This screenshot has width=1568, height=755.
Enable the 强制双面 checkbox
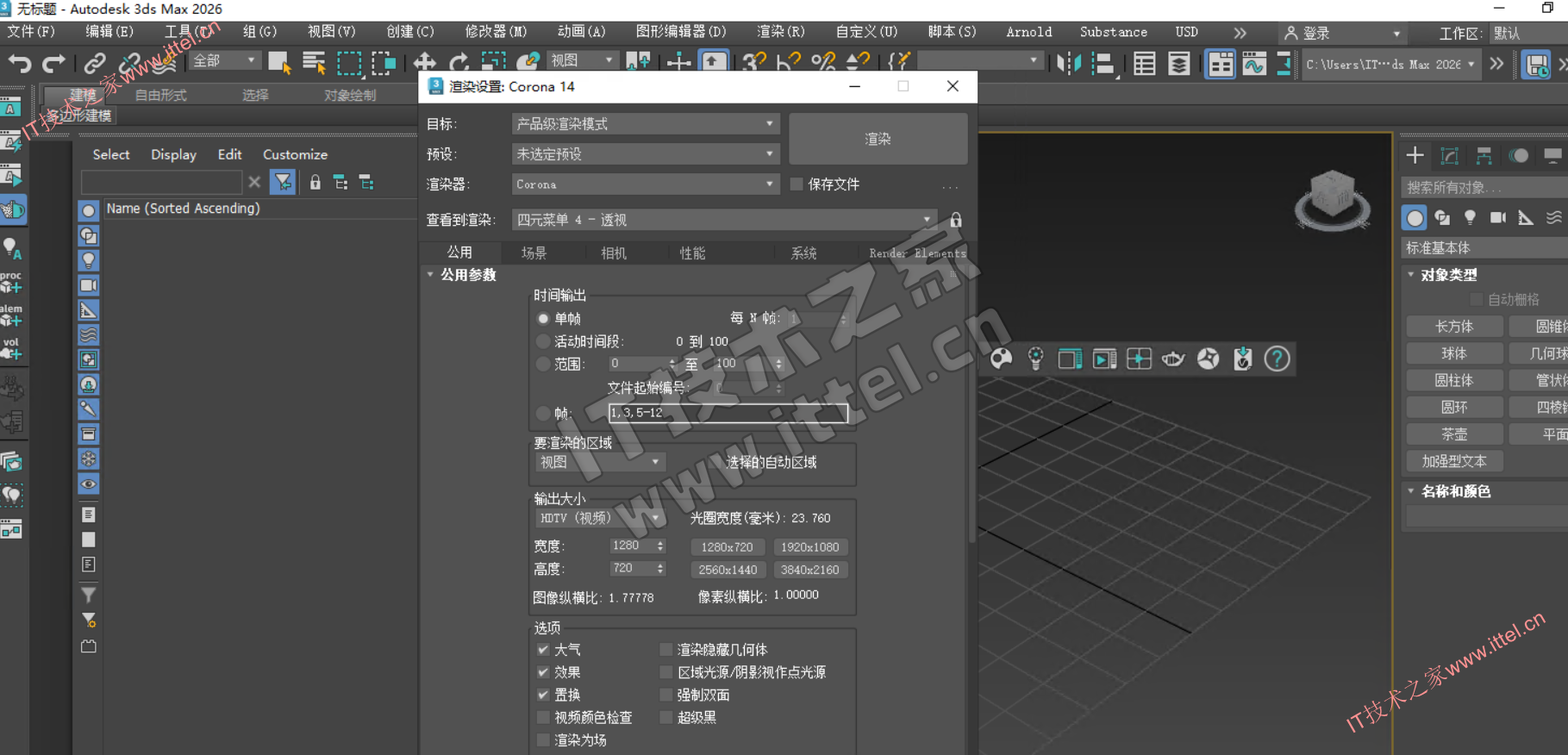665,695
